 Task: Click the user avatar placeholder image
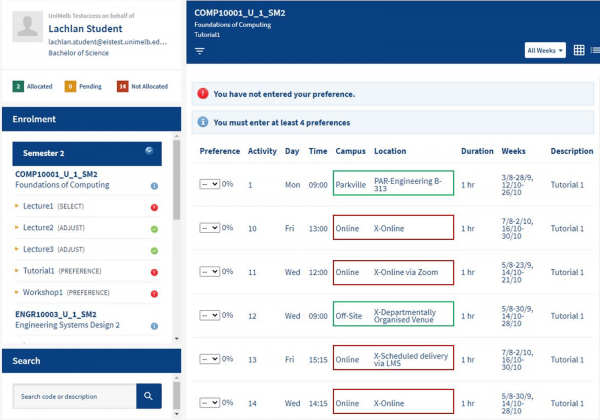(28, 26)
